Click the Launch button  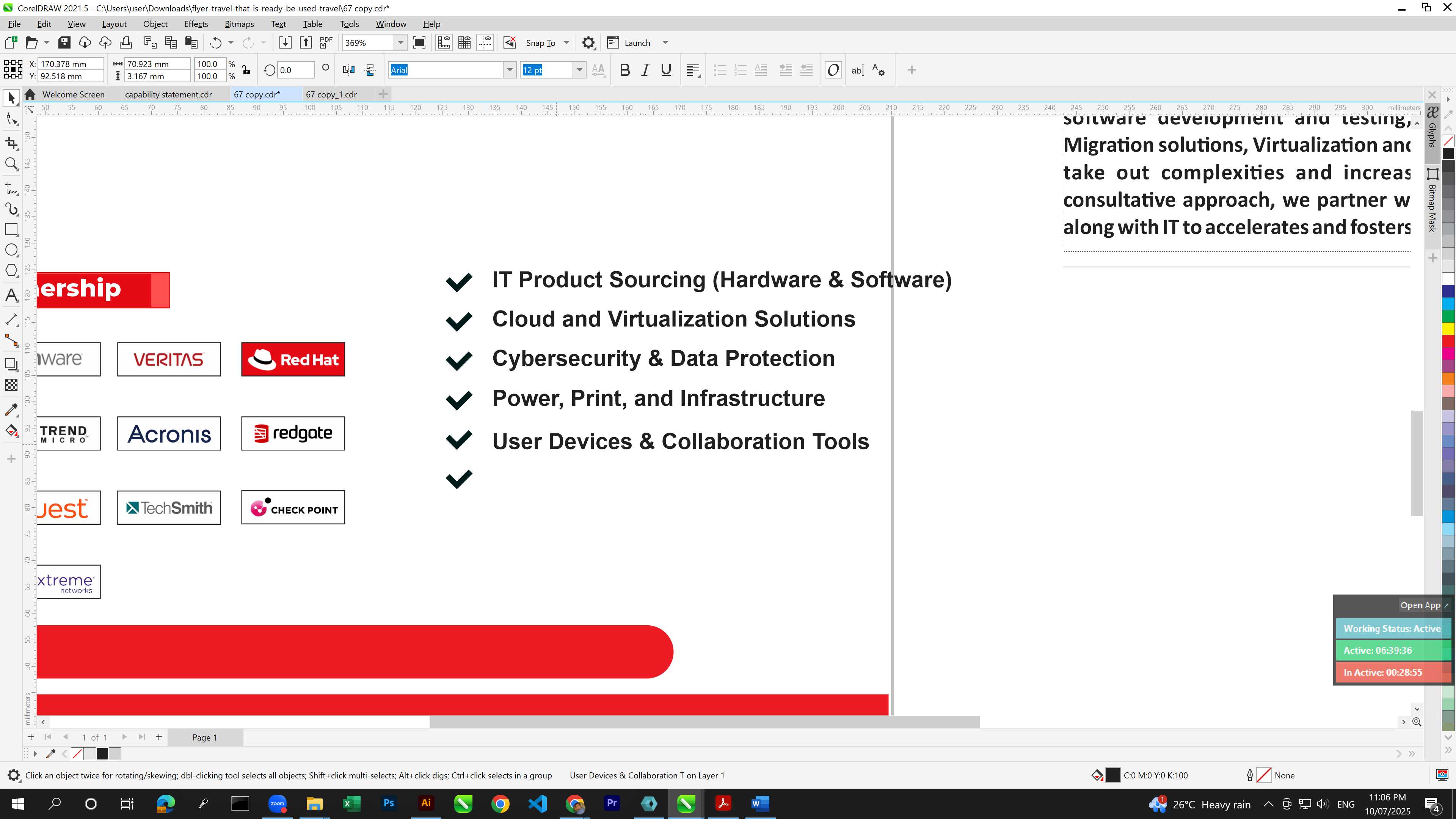point(629,42)
